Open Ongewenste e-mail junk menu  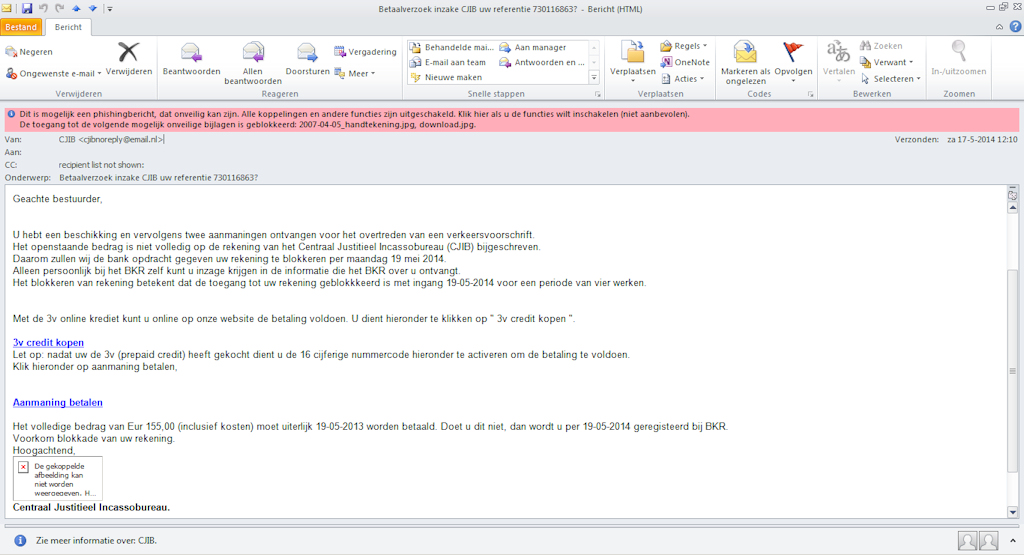pyautogui.click(x=54, y=73)
